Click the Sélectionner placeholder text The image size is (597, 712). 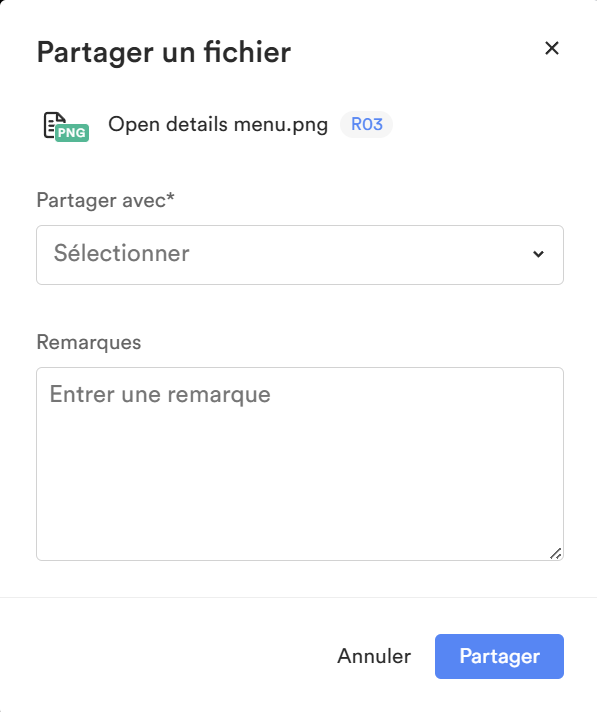pos(121,253)
